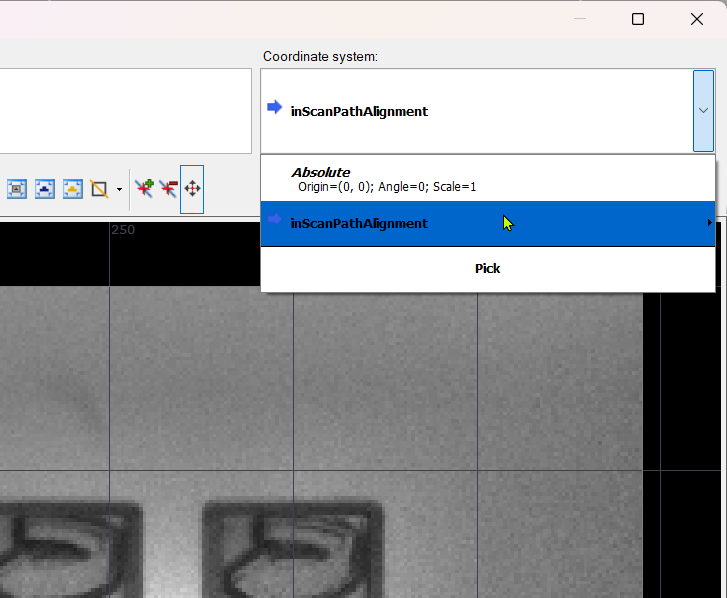Close the window
The image size is (727, 598).
tap(697, 19)
